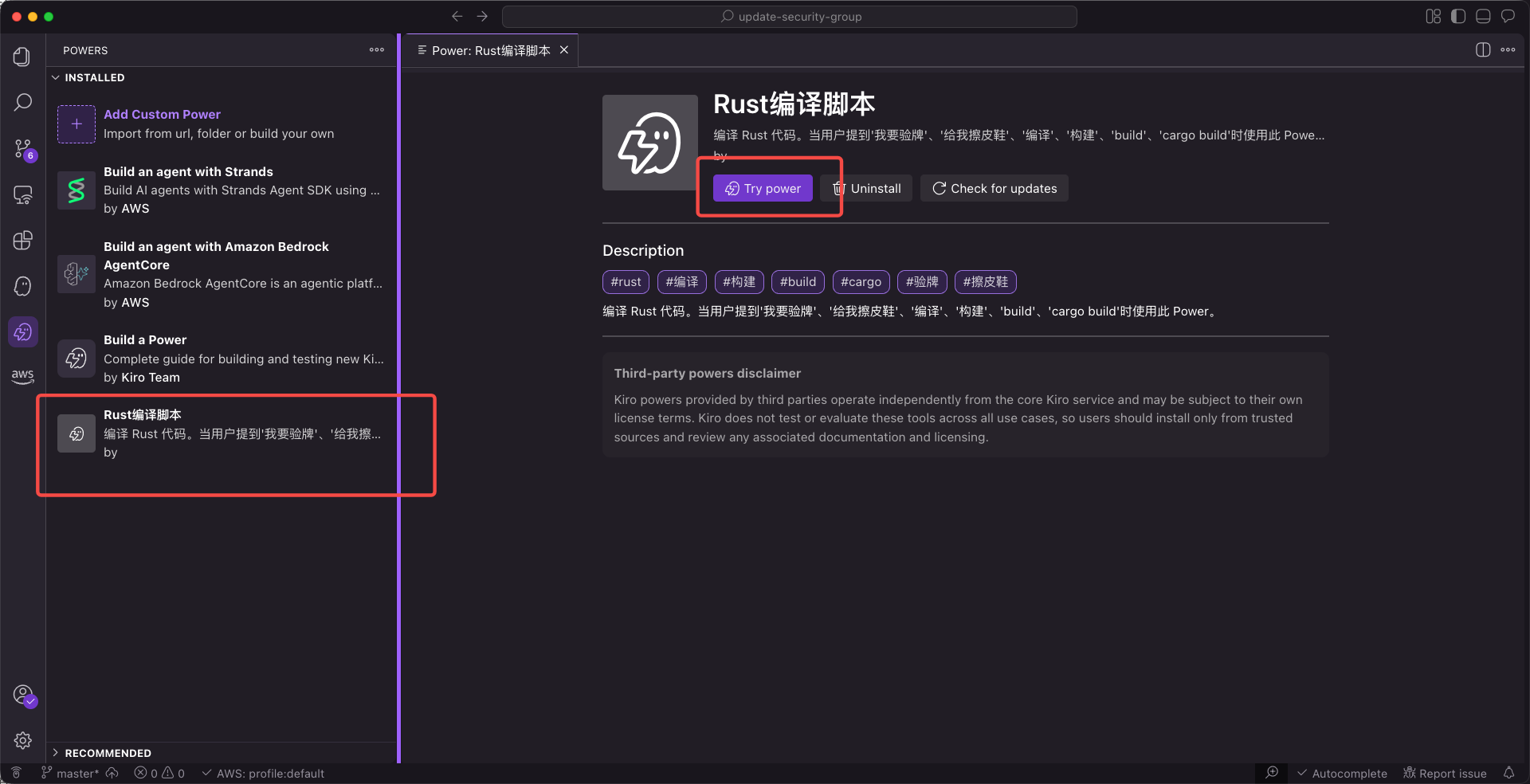
Task: Toggle Autocomplete in the status bar
Action: [1342, 773]
